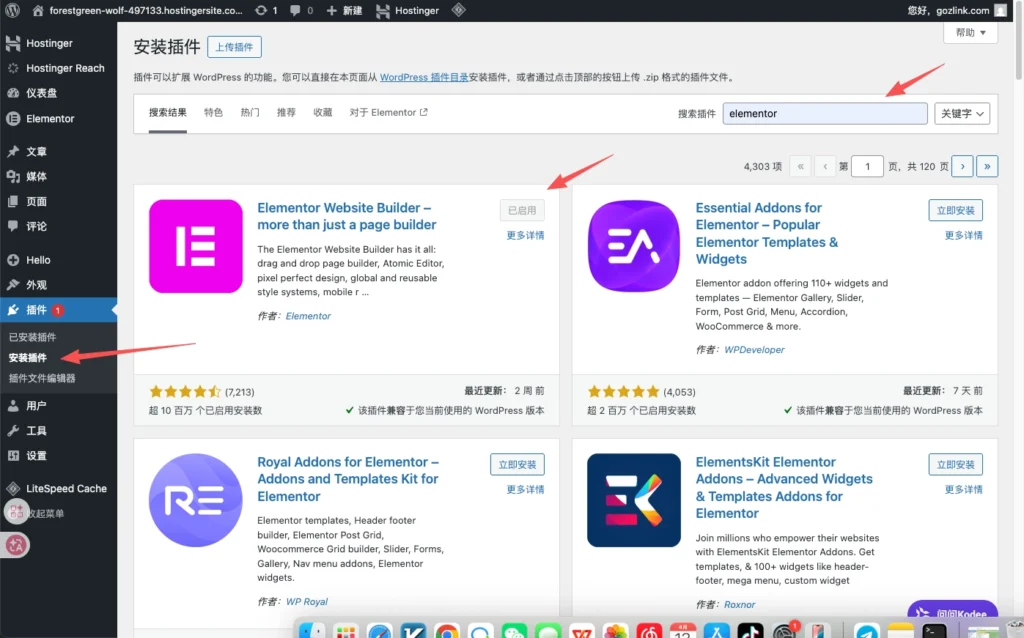View 更多详情 for Essential Addons
Screen dimensions: 1024x638
[963, 235]
